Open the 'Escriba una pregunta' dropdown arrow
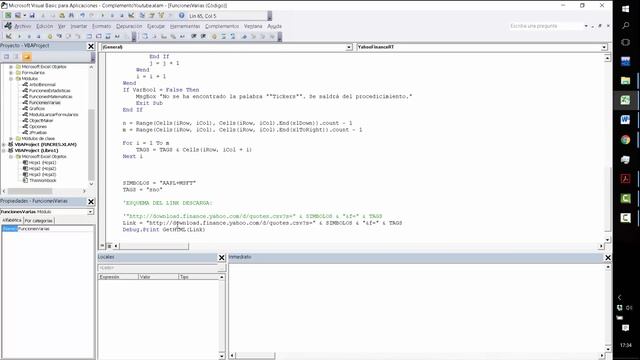 tap(586, 26)
